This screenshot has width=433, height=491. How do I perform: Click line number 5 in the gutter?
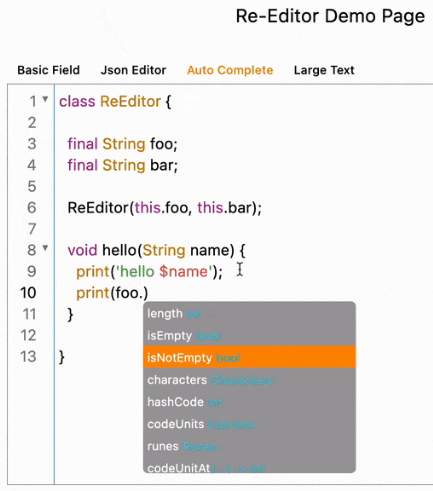(x=32, y=186)
